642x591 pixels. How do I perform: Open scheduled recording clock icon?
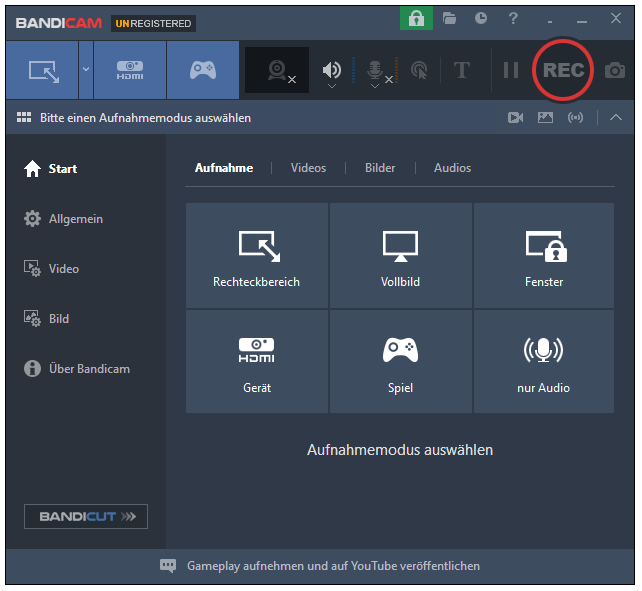(x=481, y=18)
